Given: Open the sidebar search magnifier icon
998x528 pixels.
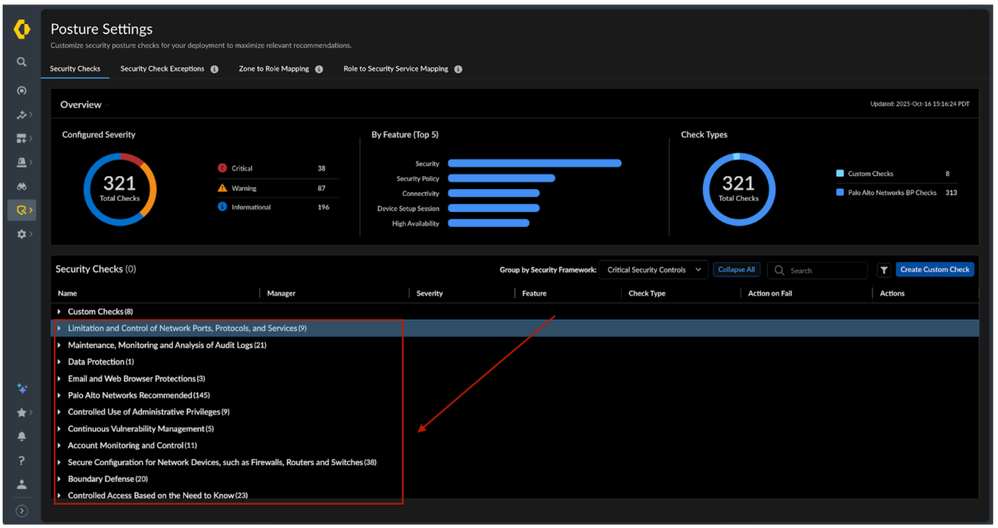Looking at the screenshot, I should (x=21, y=62).
